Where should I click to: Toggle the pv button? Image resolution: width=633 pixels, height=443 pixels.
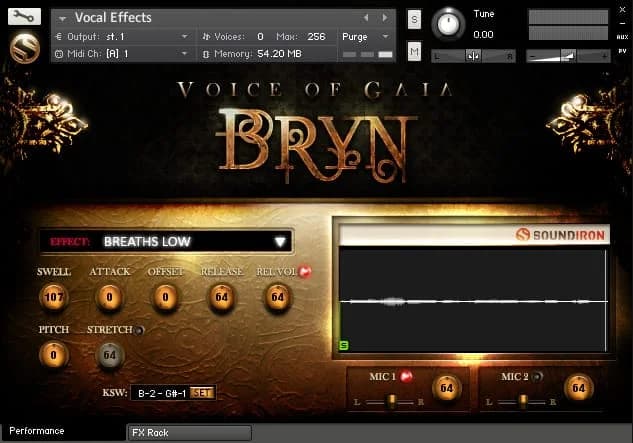click(x=622, y=51)
